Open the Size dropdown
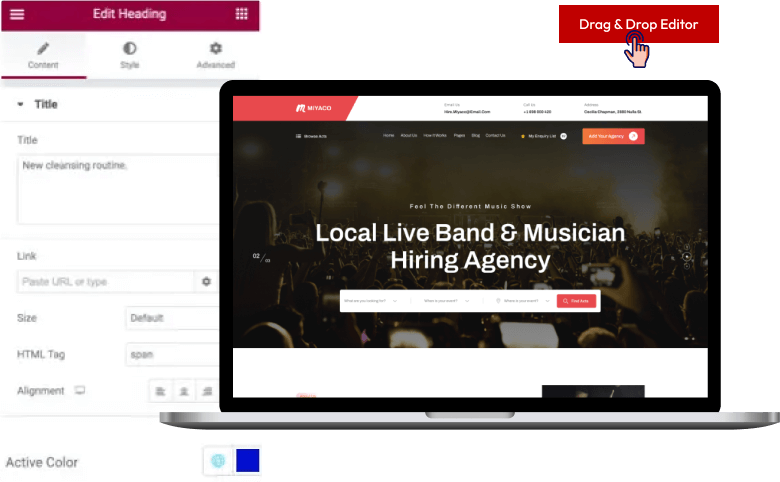780x482 pixels. [x=172, y=318]
